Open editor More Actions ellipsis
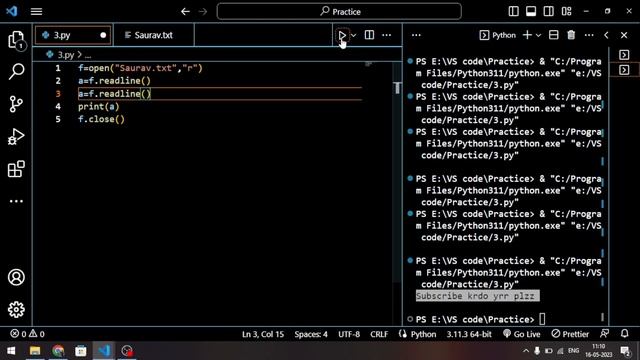Screen dimensions: 640x360 (x=387, y=35)
